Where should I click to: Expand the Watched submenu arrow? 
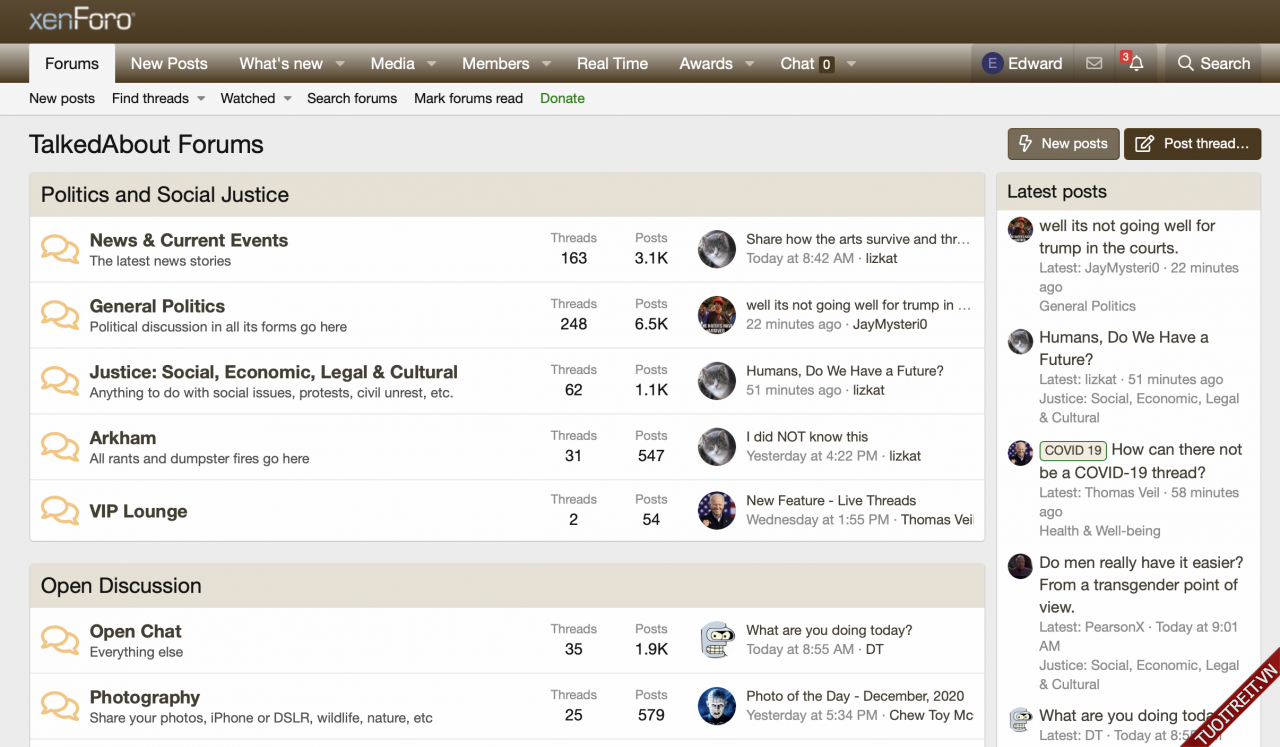point(287,98)
